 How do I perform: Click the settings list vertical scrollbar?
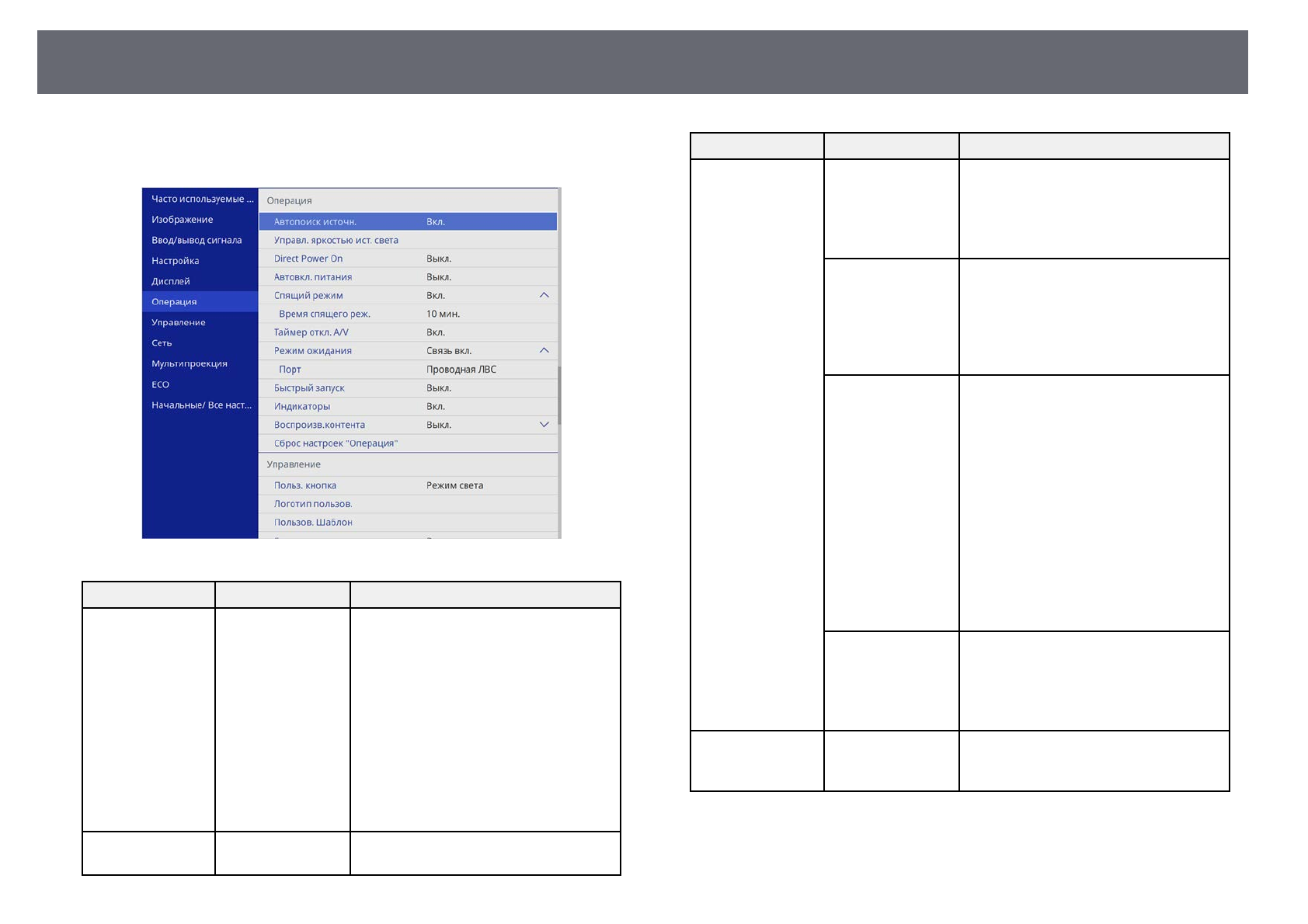(559, 394)
